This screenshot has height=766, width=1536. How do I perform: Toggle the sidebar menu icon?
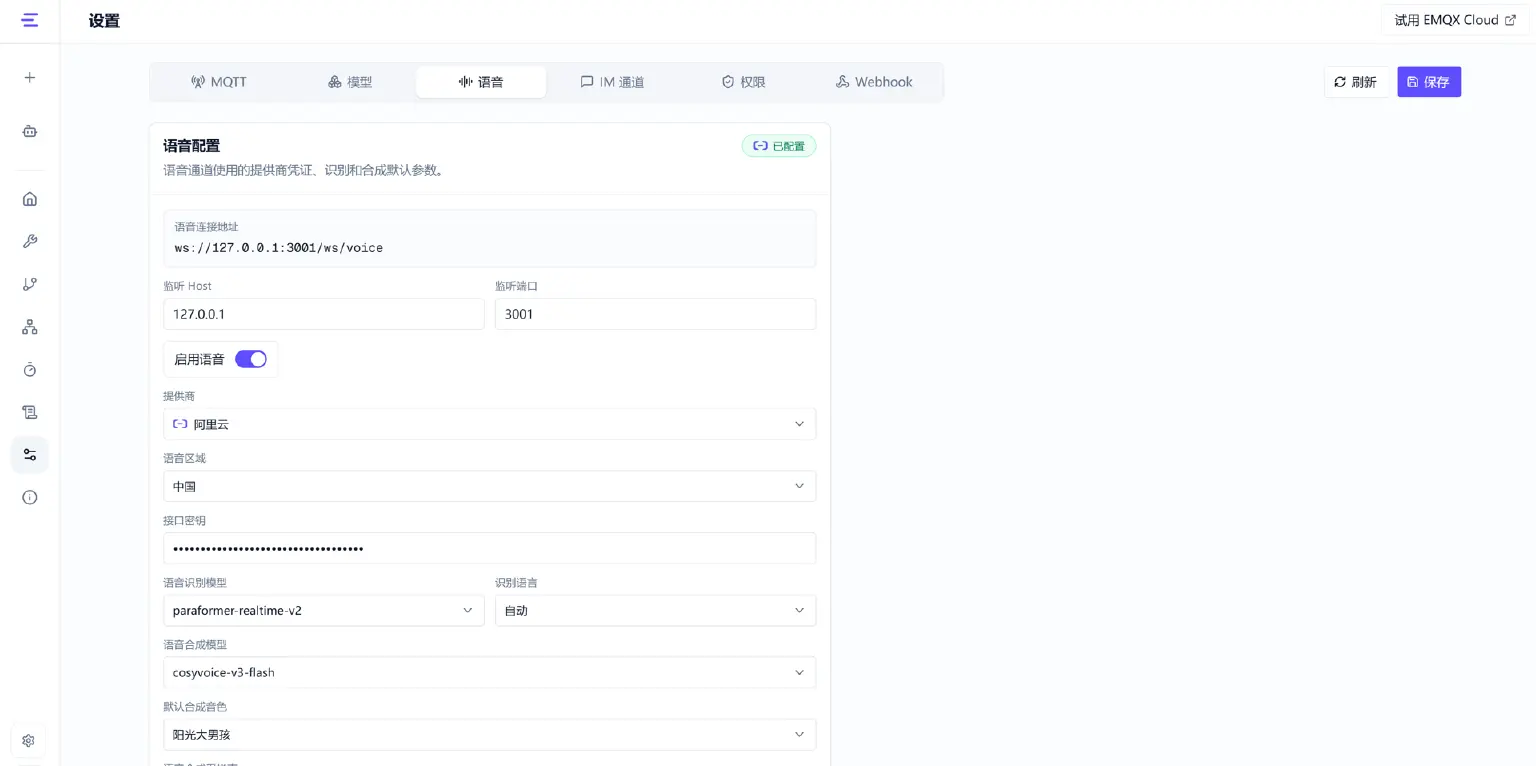click(x=30, y=20)
